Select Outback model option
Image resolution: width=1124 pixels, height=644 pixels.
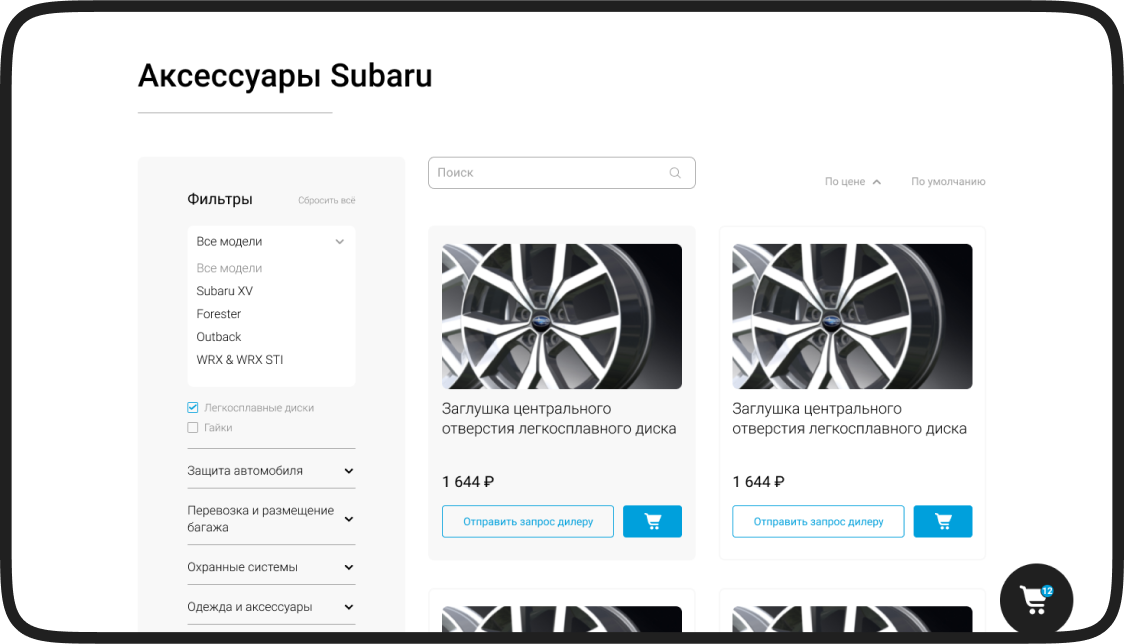[219, 337]
